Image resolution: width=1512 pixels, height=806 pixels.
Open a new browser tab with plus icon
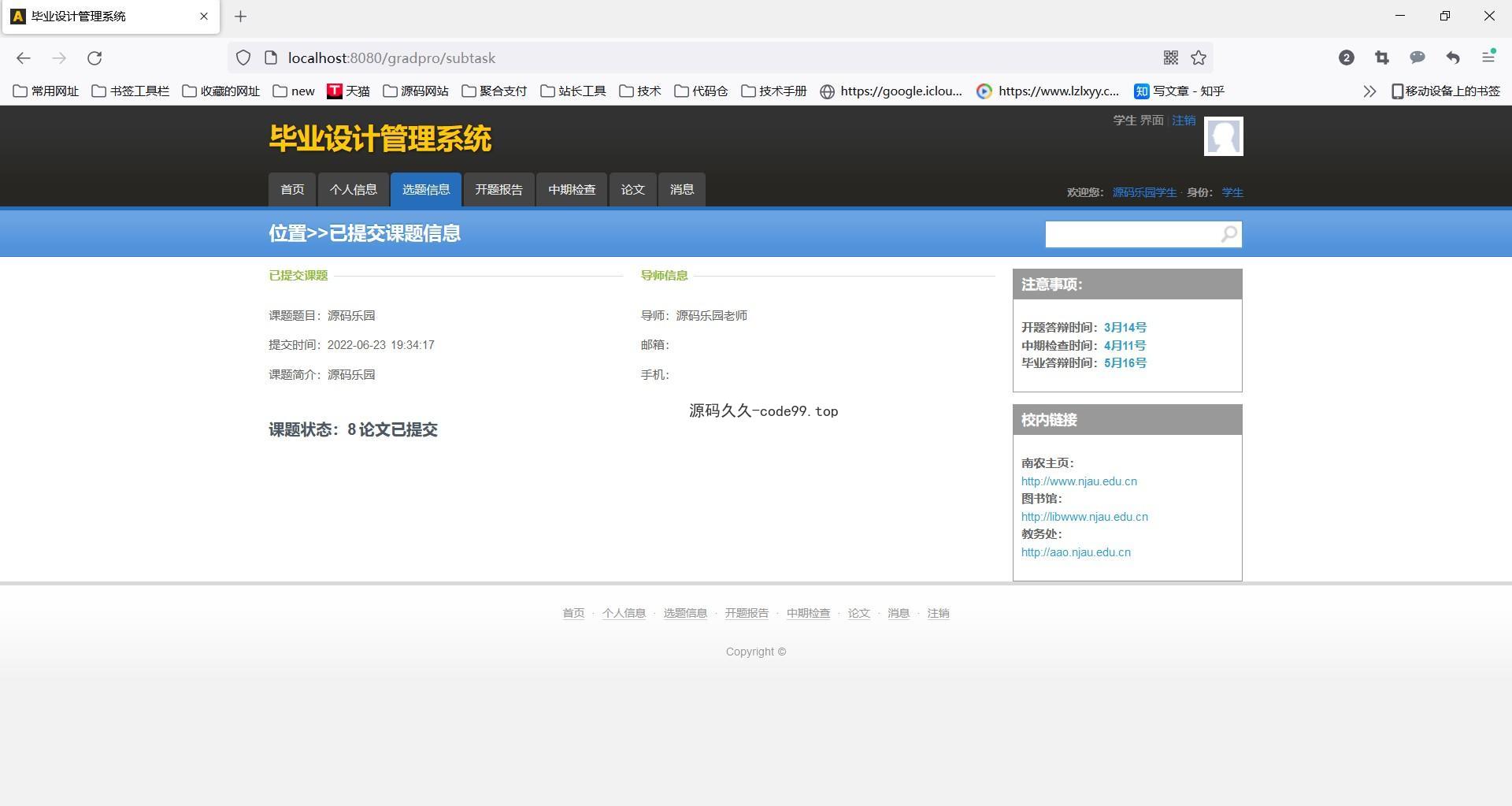tap(241, 16)
